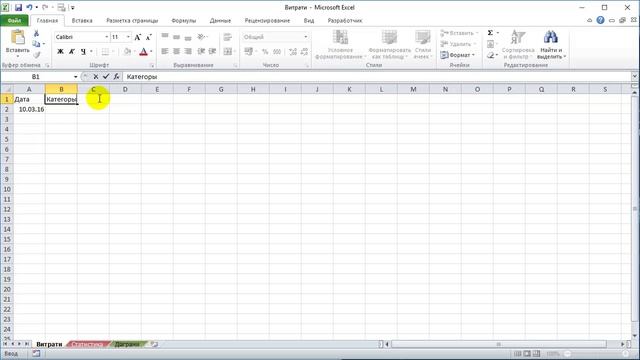Viewport: 640px width, 360px height.
Task: Open the Format (Формат) cells dropdown
Action: [458, 55]
